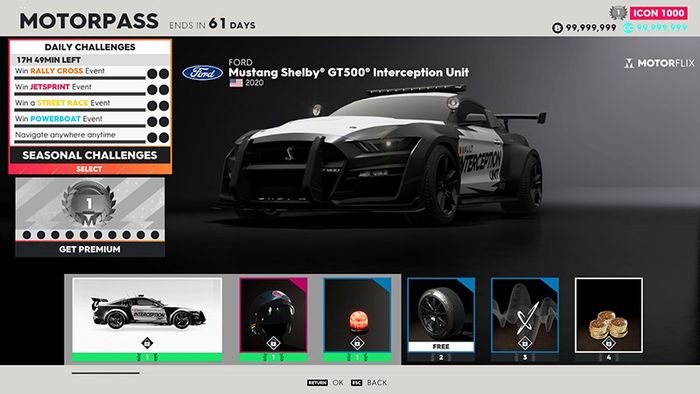Click the Daily Challenges header
This screenshot has width=700, height=394.
click(x=90, y=47)
